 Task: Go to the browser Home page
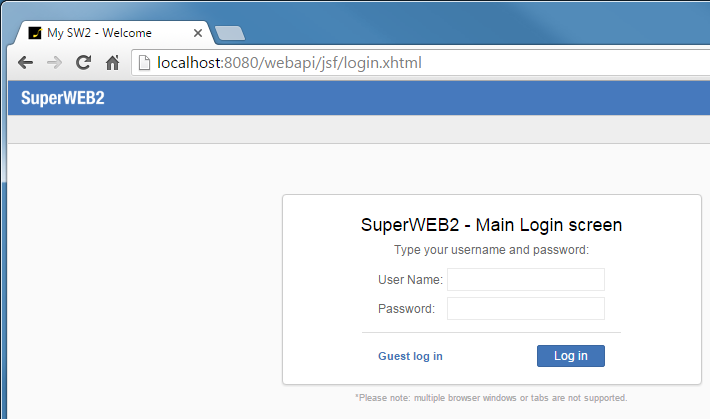(113, 62)
